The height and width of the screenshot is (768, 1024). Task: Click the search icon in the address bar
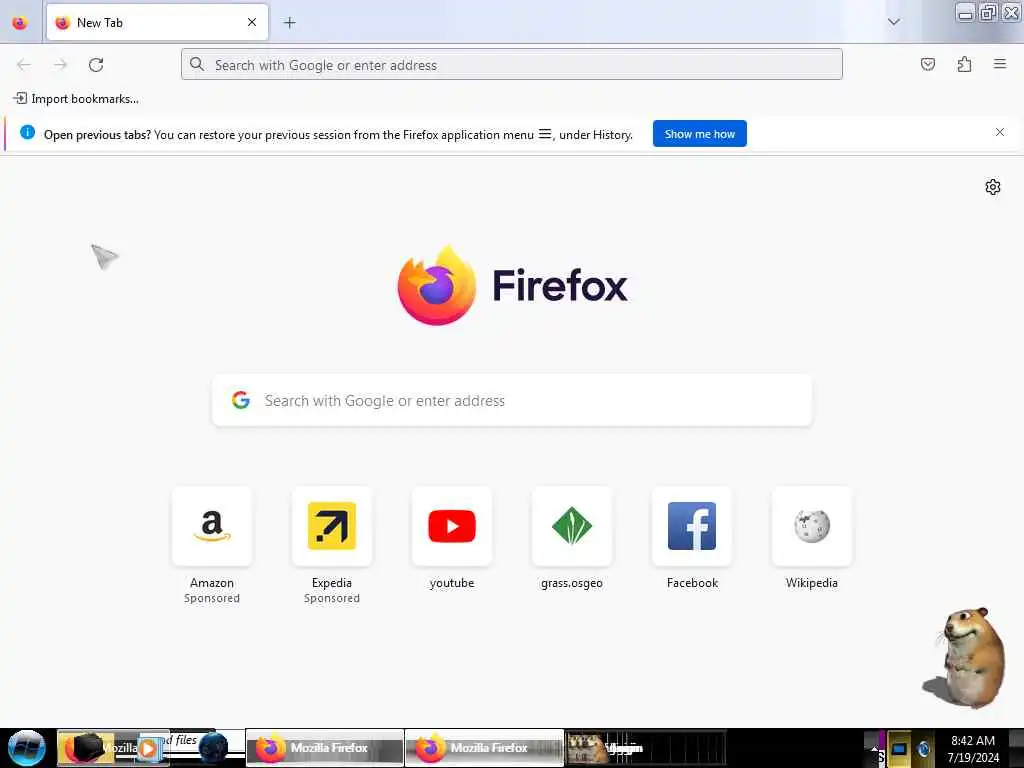click(197, 64)
